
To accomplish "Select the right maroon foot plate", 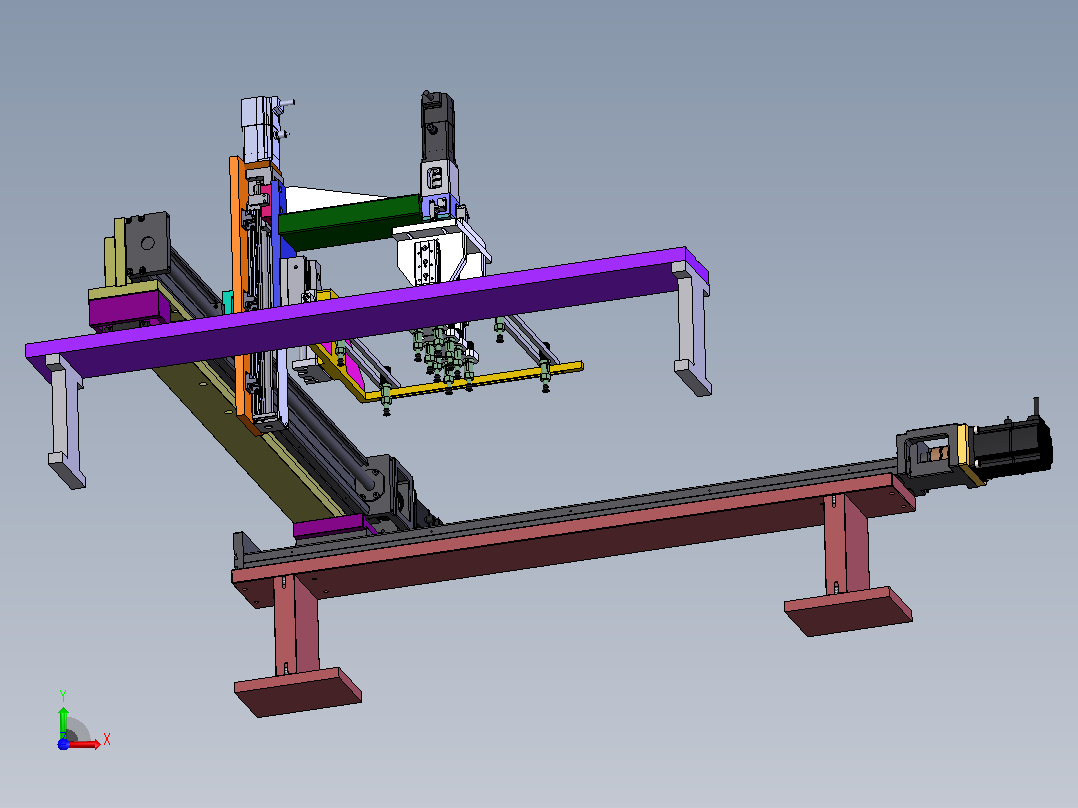I will click(848, 611).
